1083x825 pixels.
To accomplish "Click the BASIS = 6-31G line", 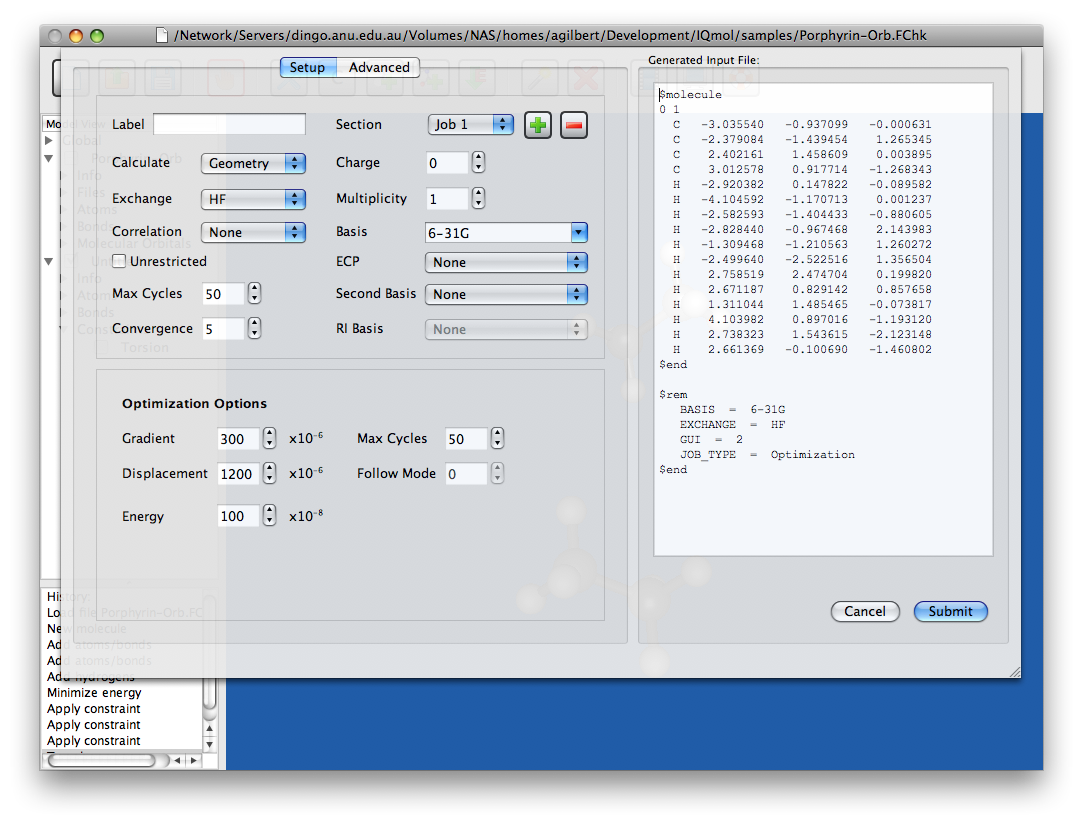I will pos(733,409).
